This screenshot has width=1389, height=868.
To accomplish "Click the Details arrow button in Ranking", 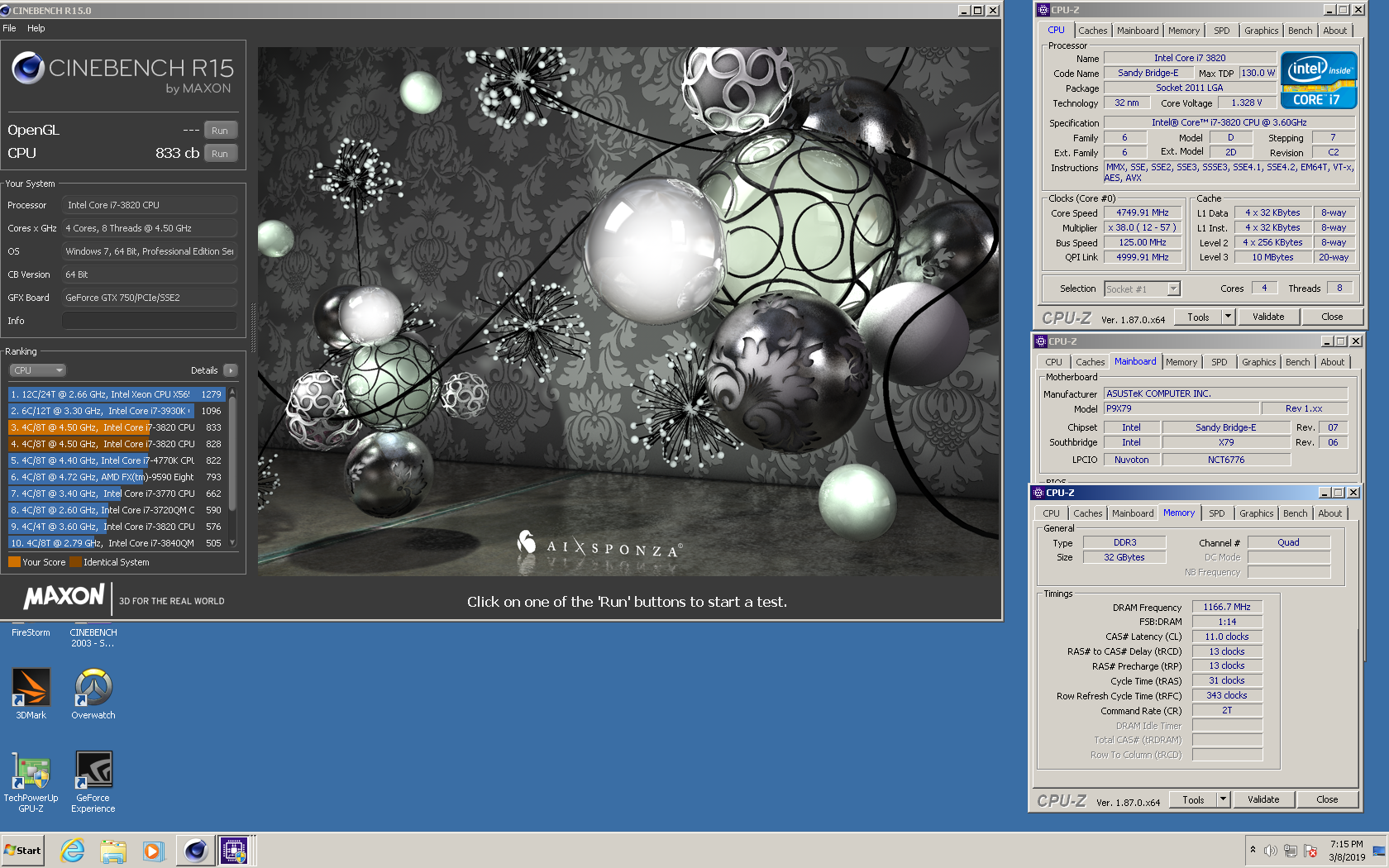I will click(x=231, y=370).
